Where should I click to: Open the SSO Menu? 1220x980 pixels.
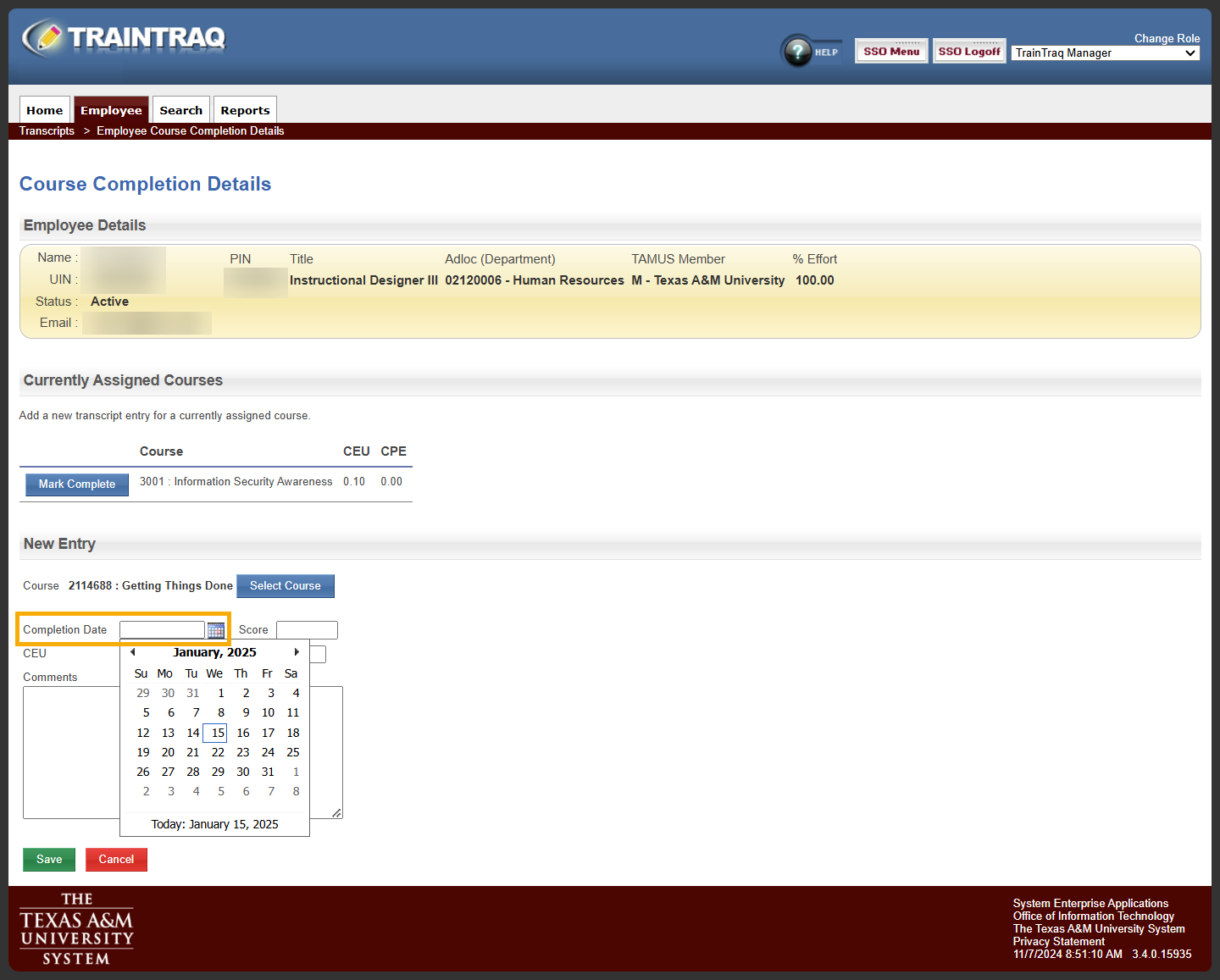pyautogui.click(x=890, y=51)
